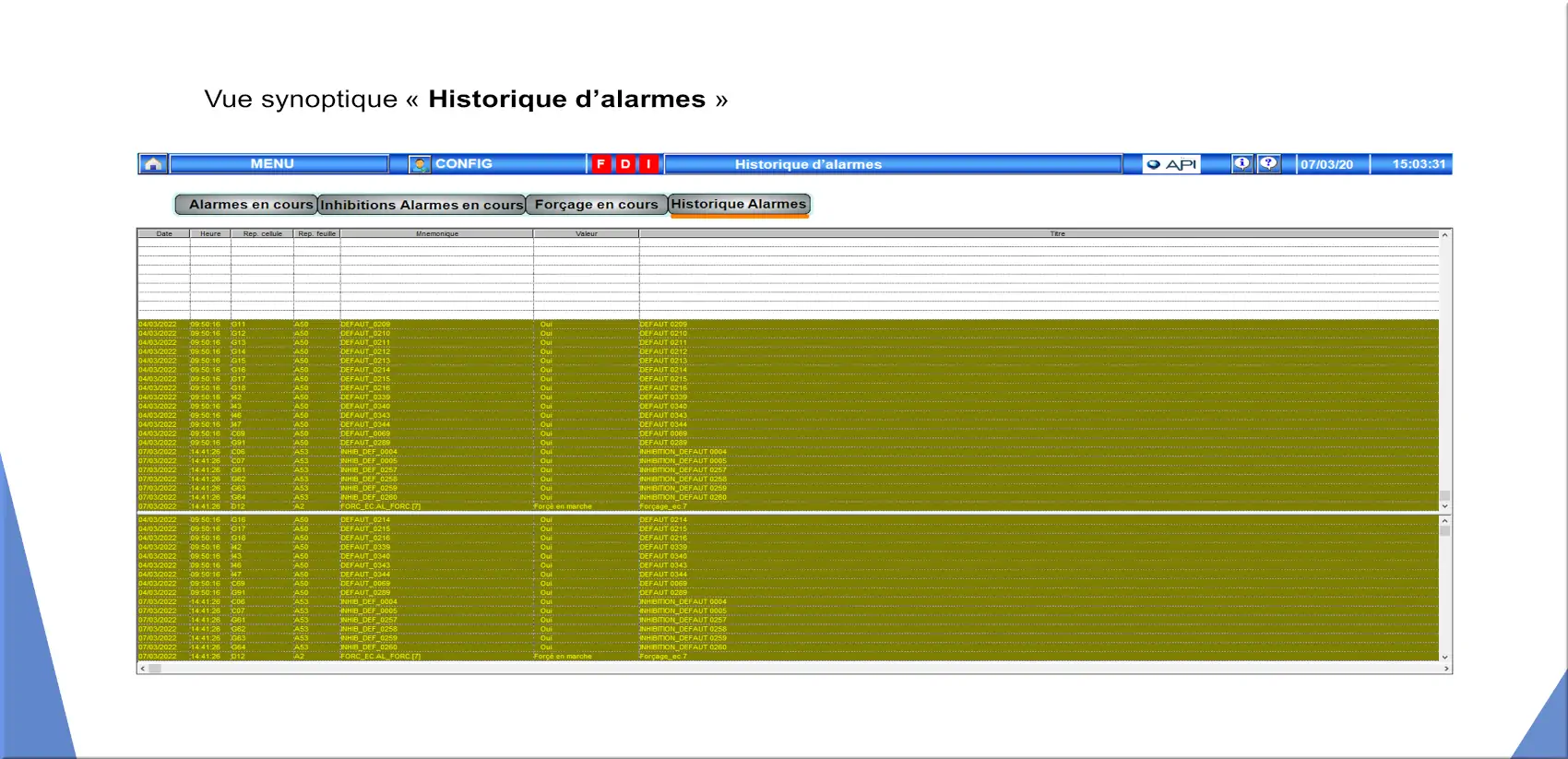Open the MENU bar button
The height and width of the screenshot is (759, 1568).
click(279, 164)
